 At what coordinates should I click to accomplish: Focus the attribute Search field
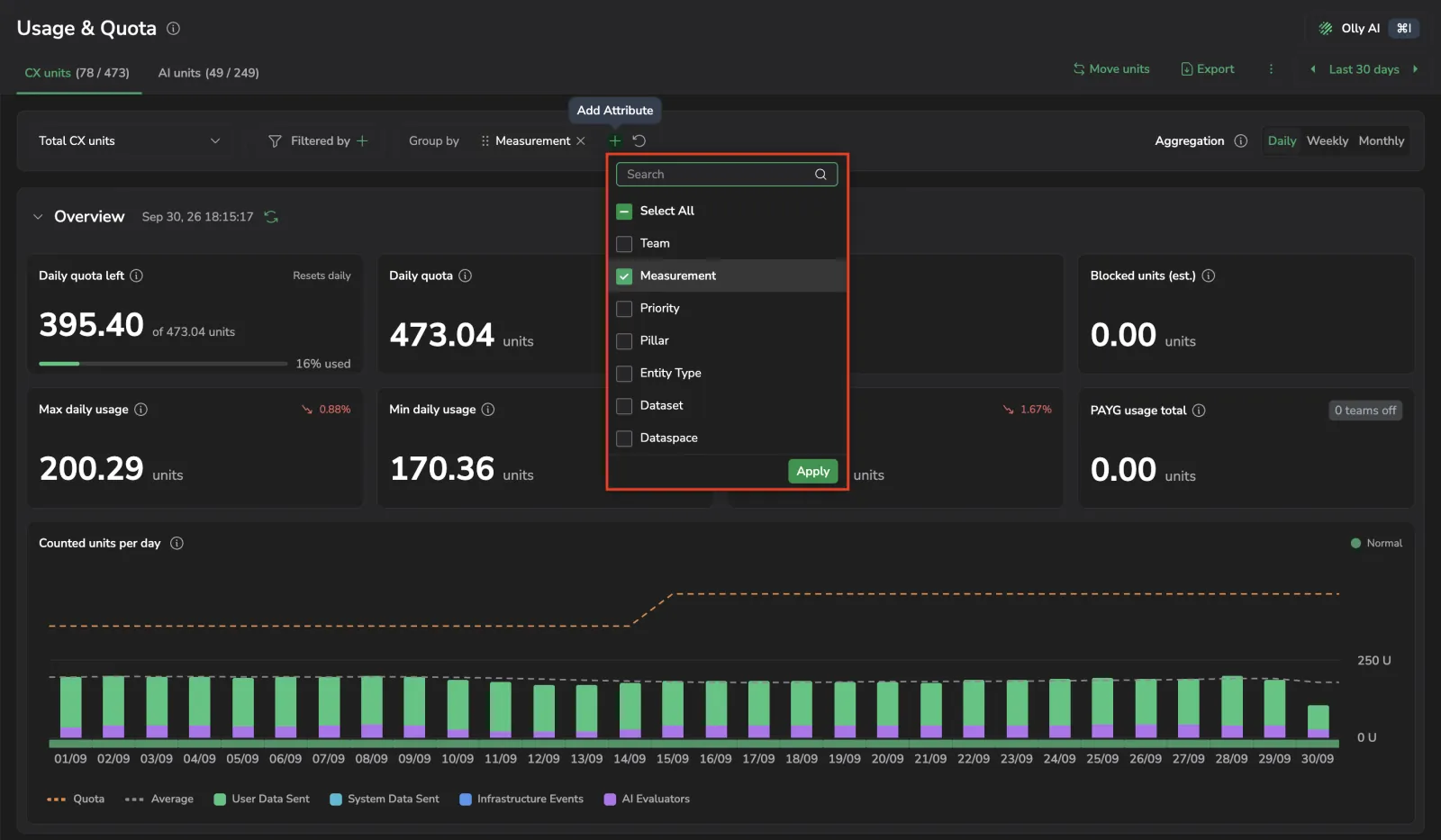point(727,175)
